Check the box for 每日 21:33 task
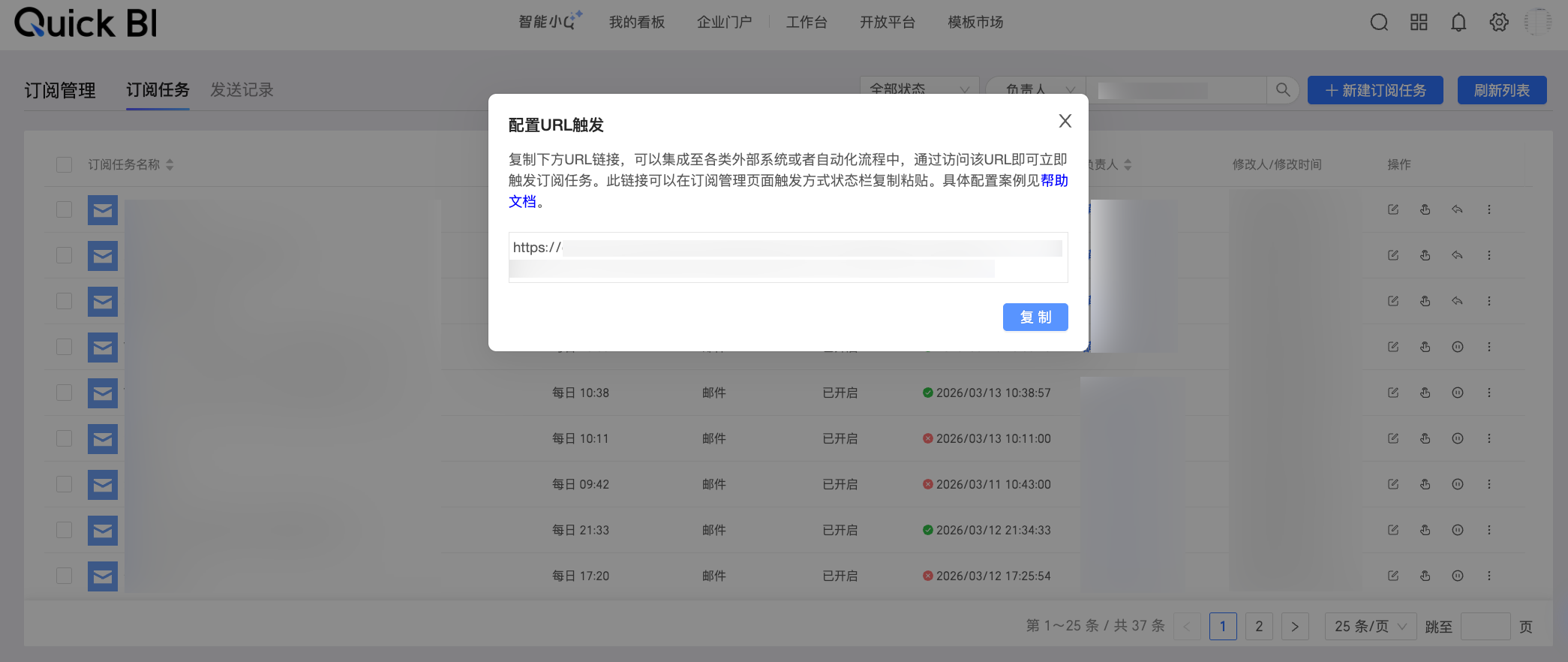Image resolution: width=1568 pixels, height=662 pixels. (x=65, y=530)
